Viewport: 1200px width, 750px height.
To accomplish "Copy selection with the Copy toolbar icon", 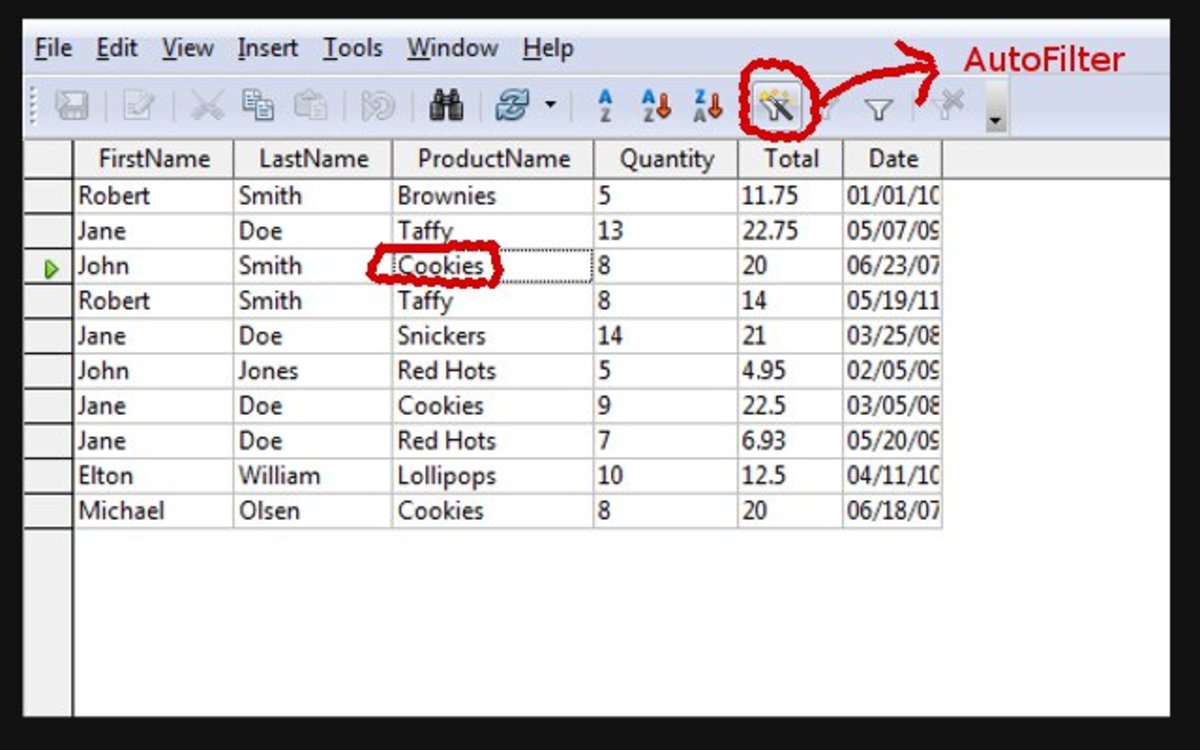I will (260, 105).
